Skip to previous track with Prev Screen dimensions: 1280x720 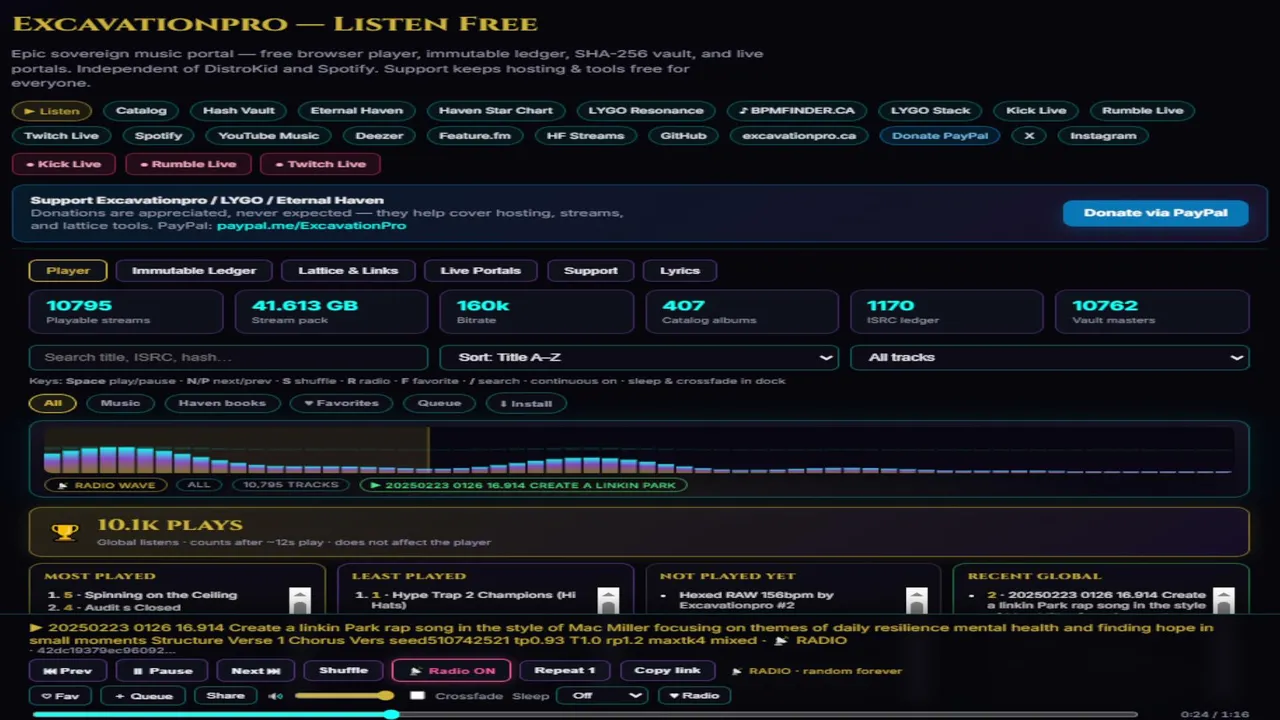[68, 671]
